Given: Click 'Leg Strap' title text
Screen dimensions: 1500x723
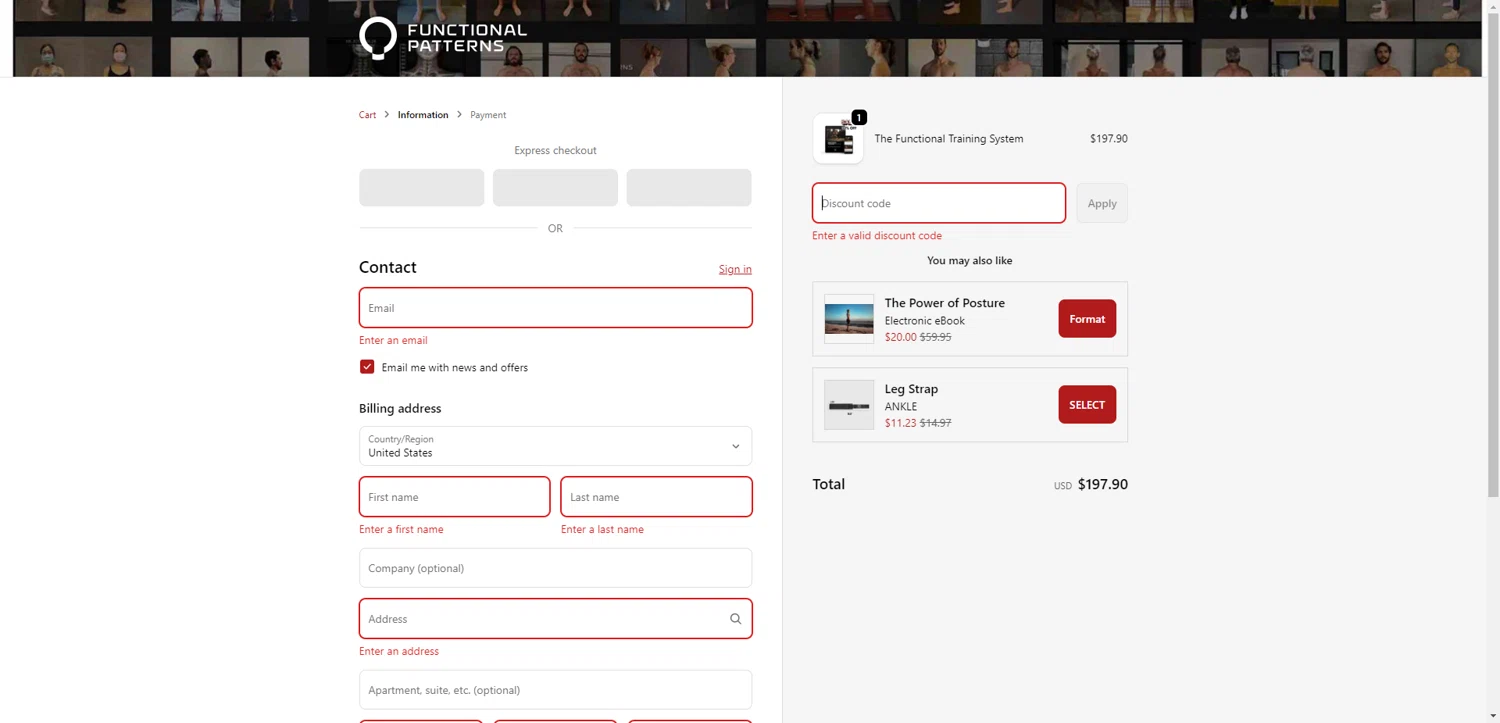Looking at the screenshot, I should (911, 389).
